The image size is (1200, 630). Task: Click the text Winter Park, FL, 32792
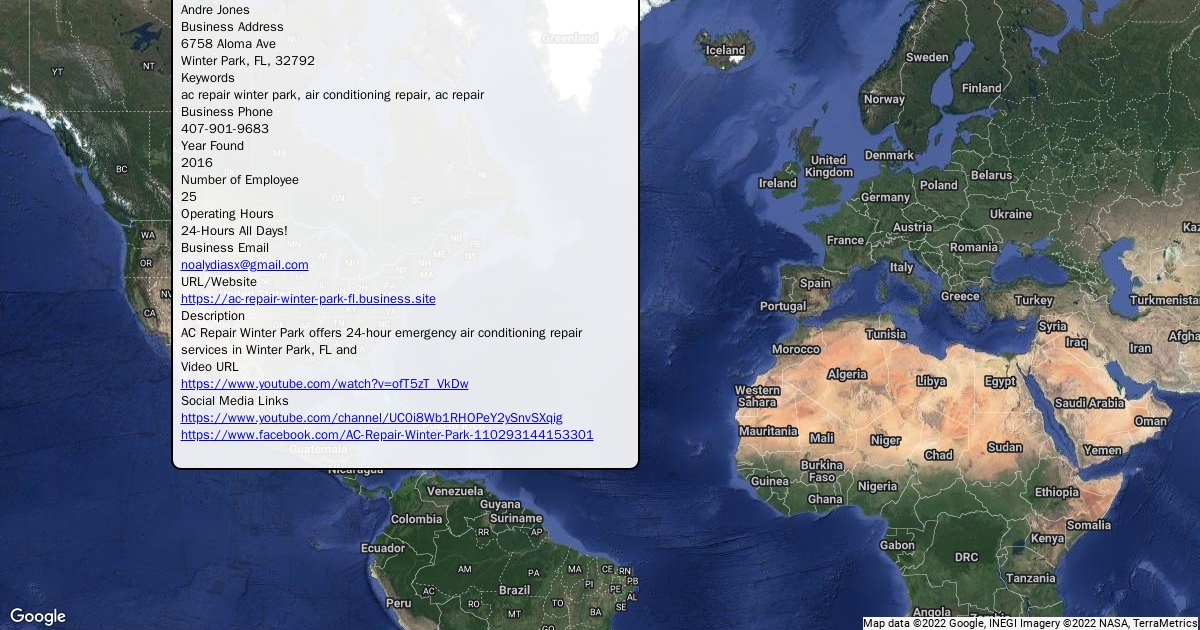(248, 61)
